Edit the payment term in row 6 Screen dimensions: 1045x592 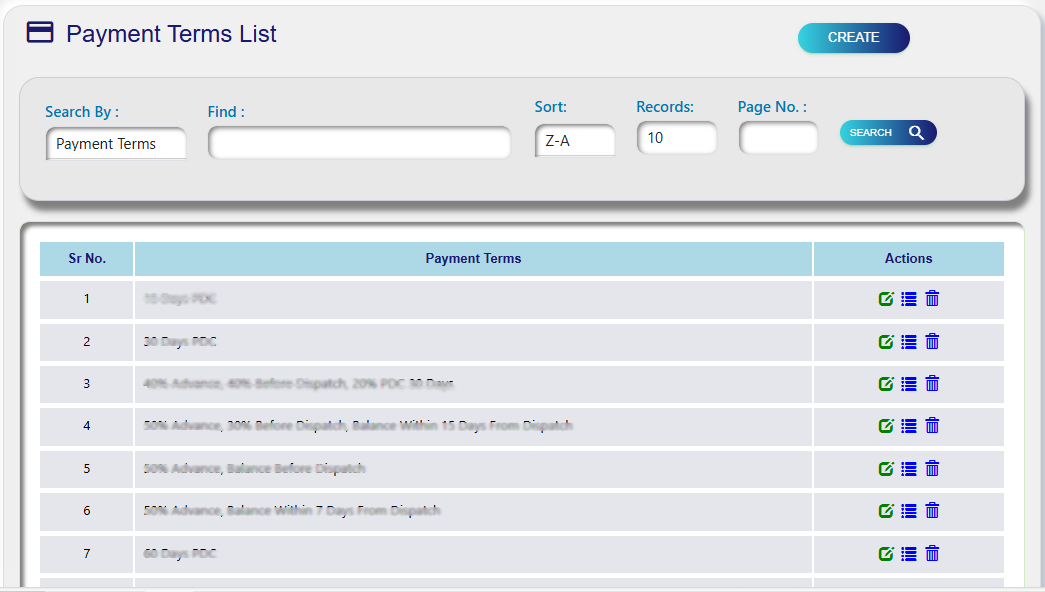(x=886, y=511)
